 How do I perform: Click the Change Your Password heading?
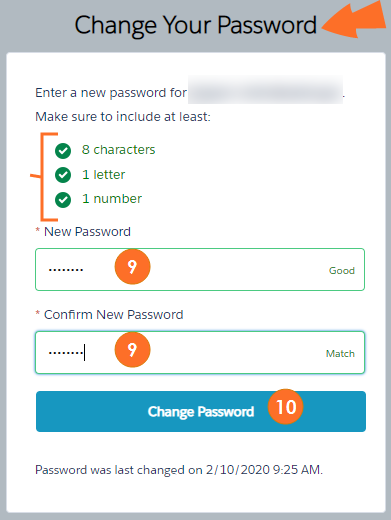(x=195, y=25)
